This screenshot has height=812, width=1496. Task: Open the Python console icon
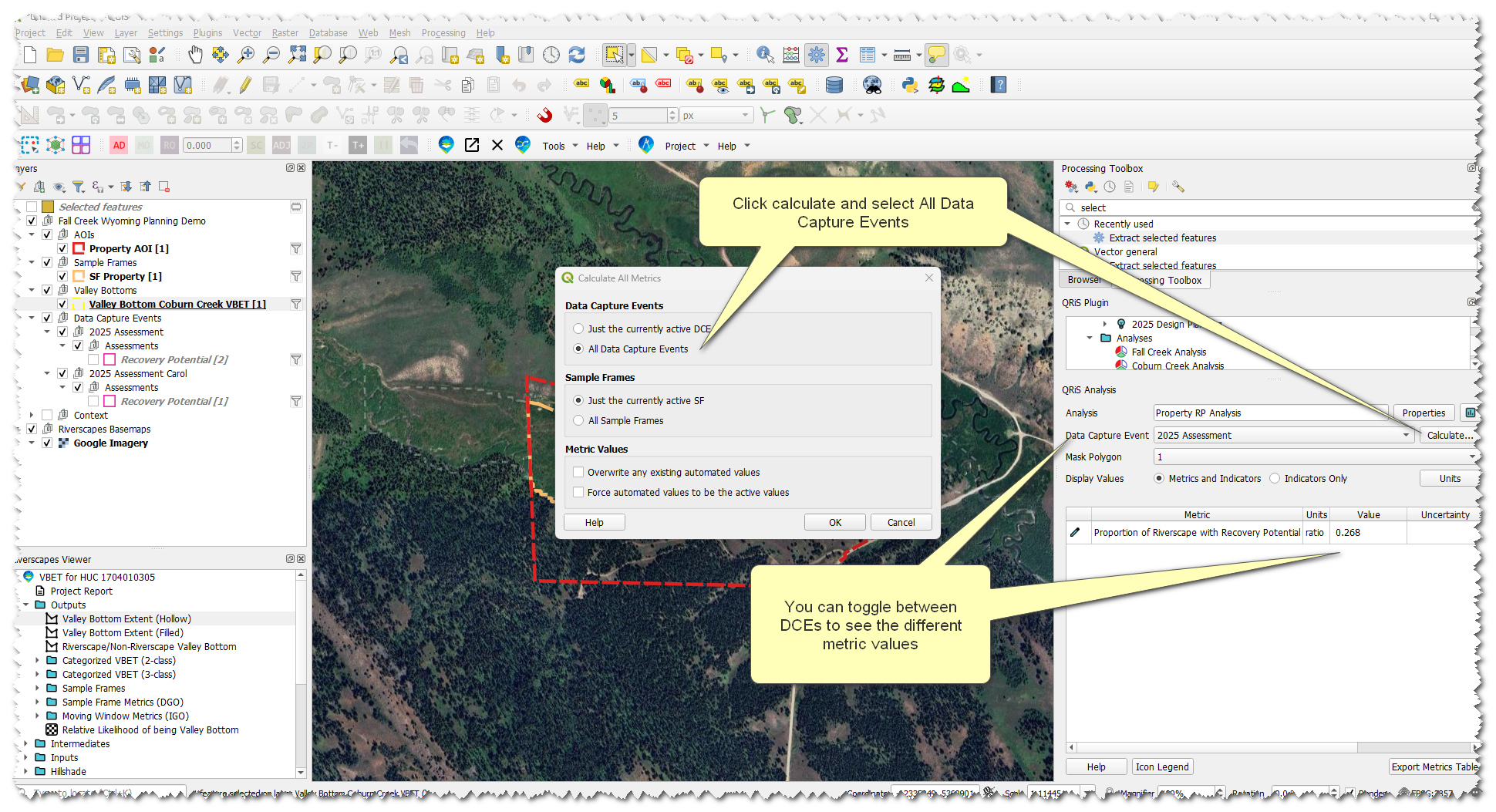(x=910, y=85)
